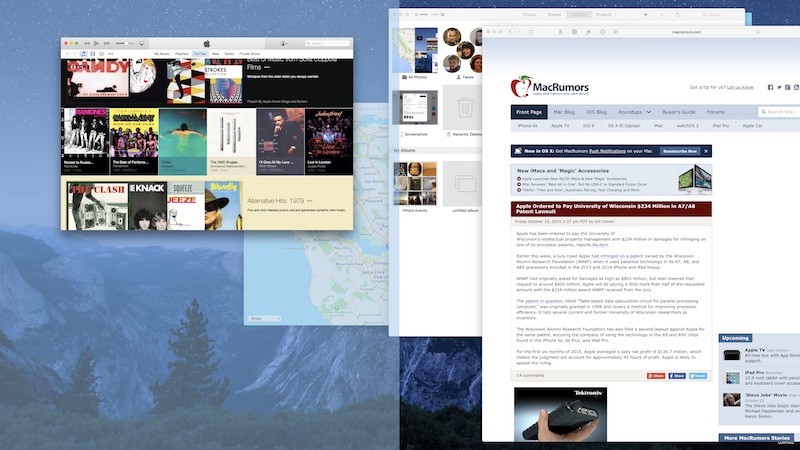Image resolution: width=800 pixels, height=450 pixels.
Task: Toggle the Safari sidebar button
Action: tap(530, 31)
